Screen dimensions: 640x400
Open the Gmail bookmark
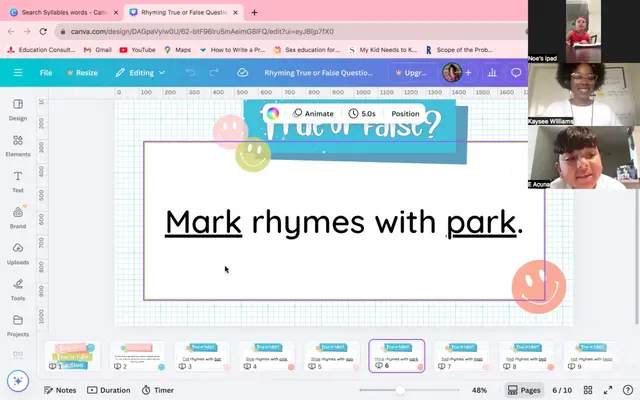[x=98, y=50]
